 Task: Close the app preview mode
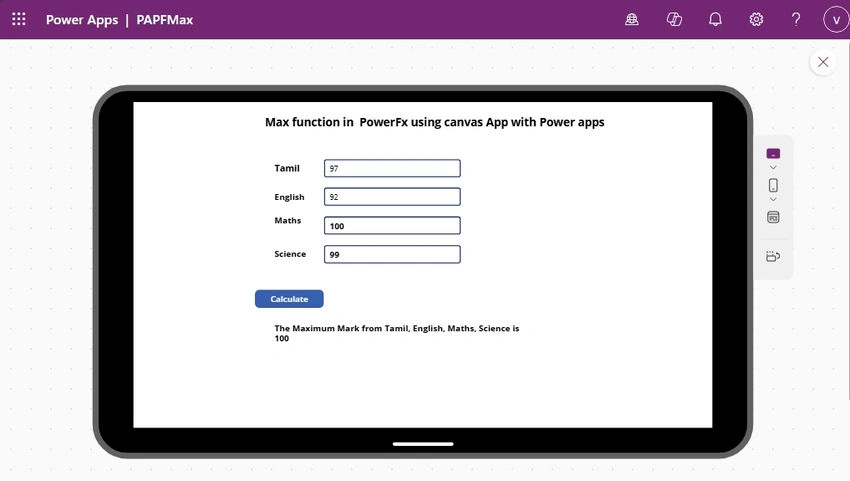click(823, 62)
